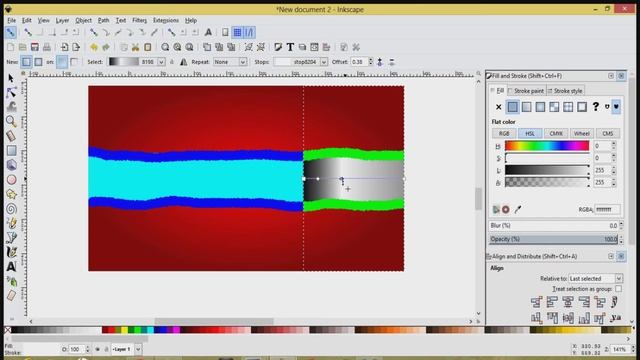
Task: Toggle snap to guides button
Action: (249, 32)
